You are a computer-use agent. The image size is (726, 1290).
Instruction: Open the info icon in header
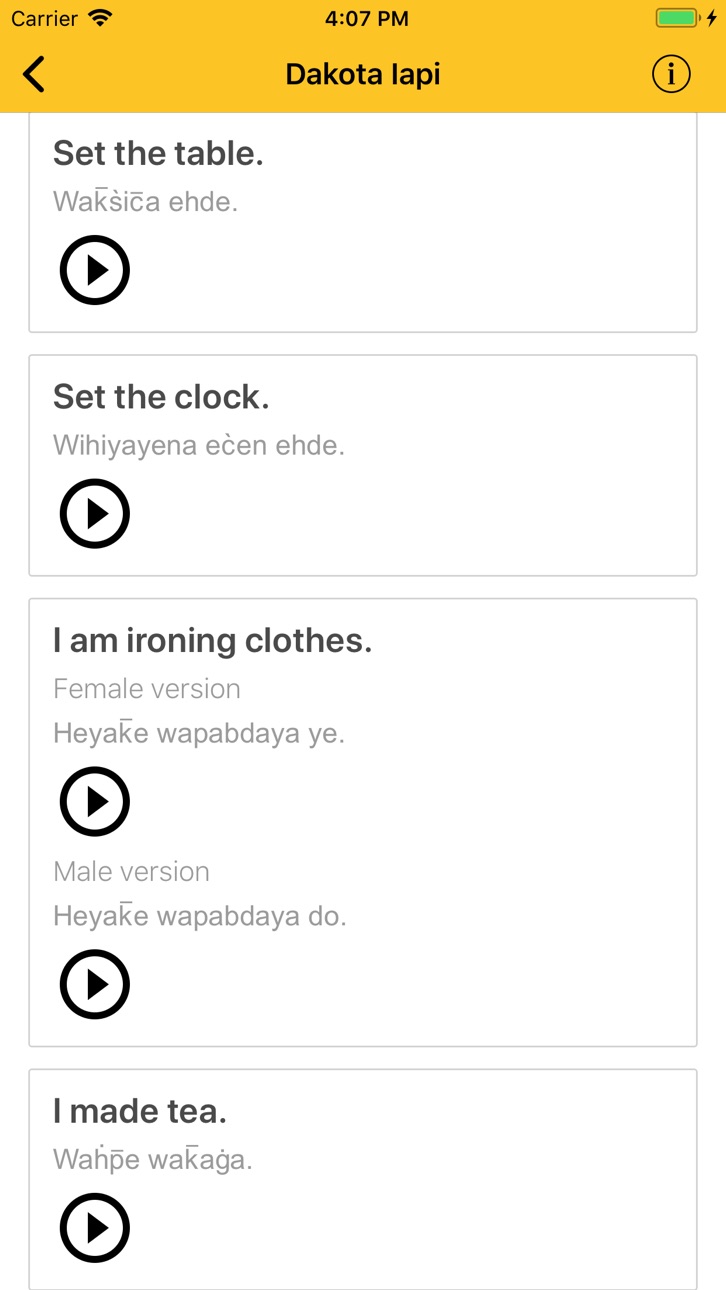click(x=671, y=74)
